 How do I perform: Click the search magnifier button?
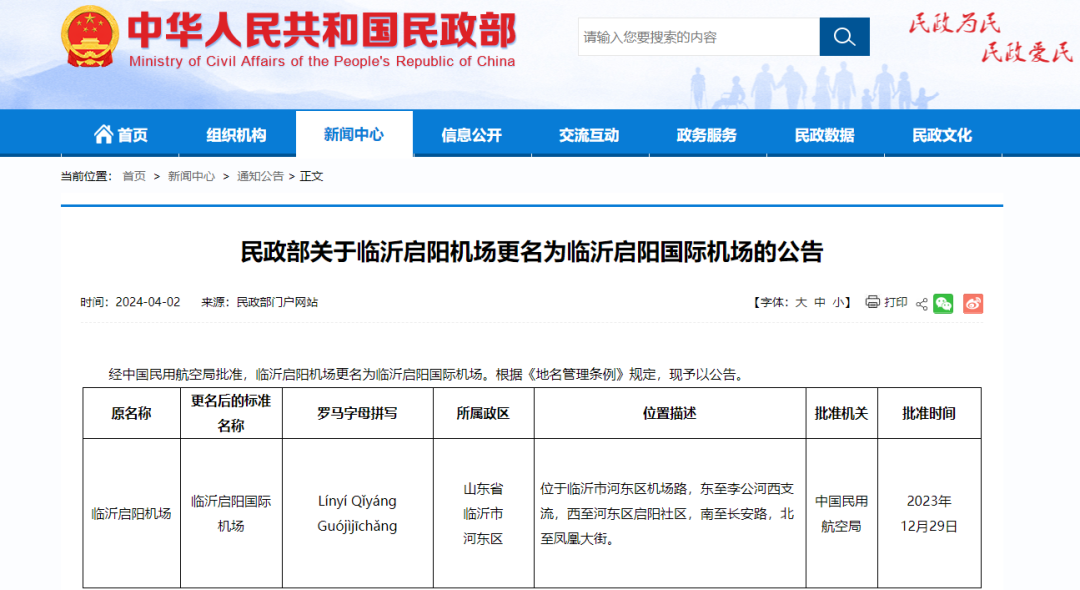coord(844,37)
